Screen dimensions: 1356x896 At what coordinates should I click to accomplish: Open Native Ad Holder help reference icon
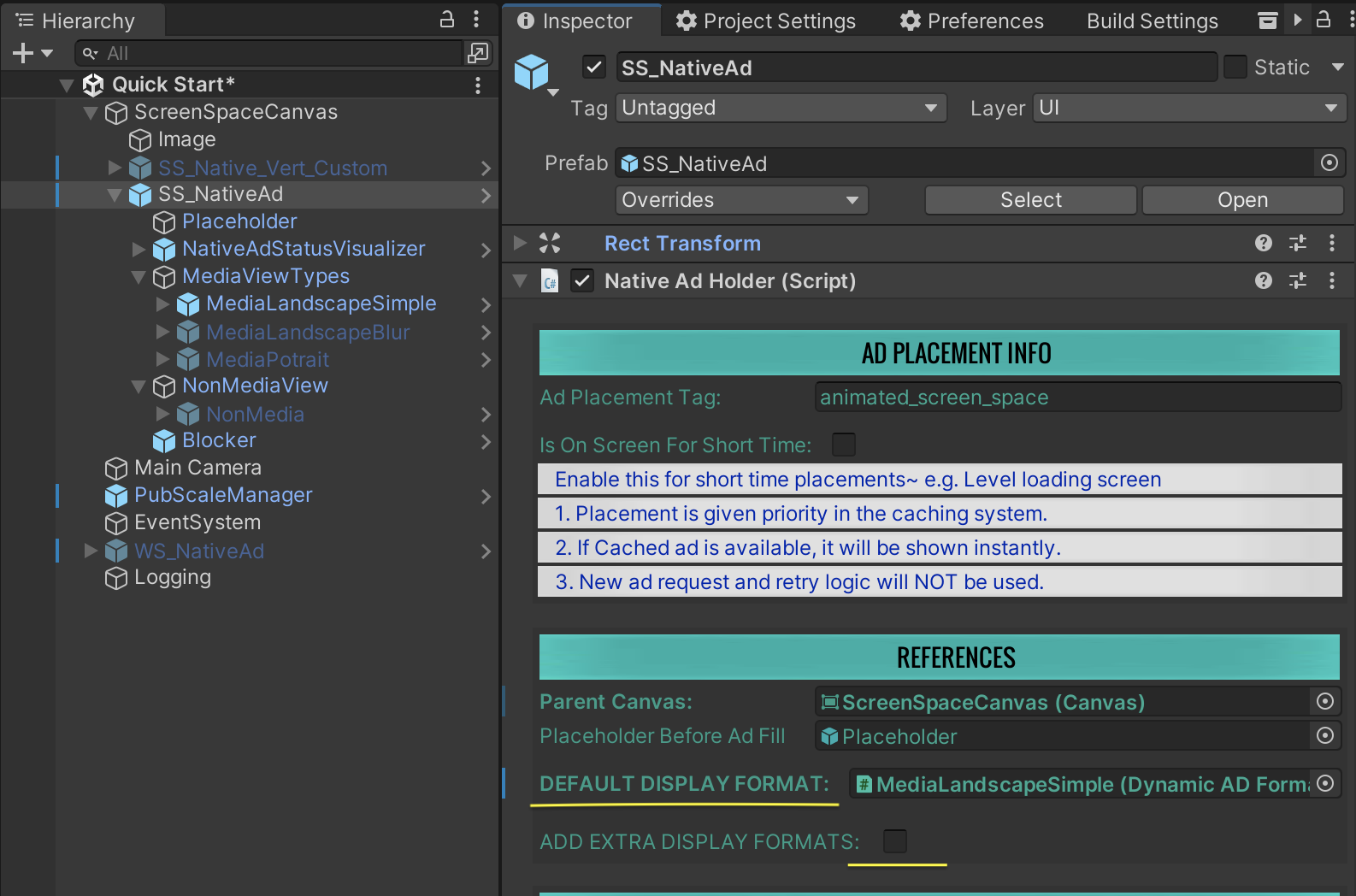(x=1263, y=281)
